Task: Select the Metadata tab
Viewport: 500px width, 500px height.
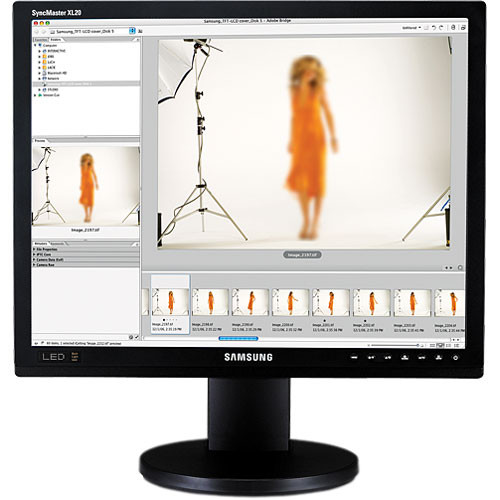Action: coord(41,244)
